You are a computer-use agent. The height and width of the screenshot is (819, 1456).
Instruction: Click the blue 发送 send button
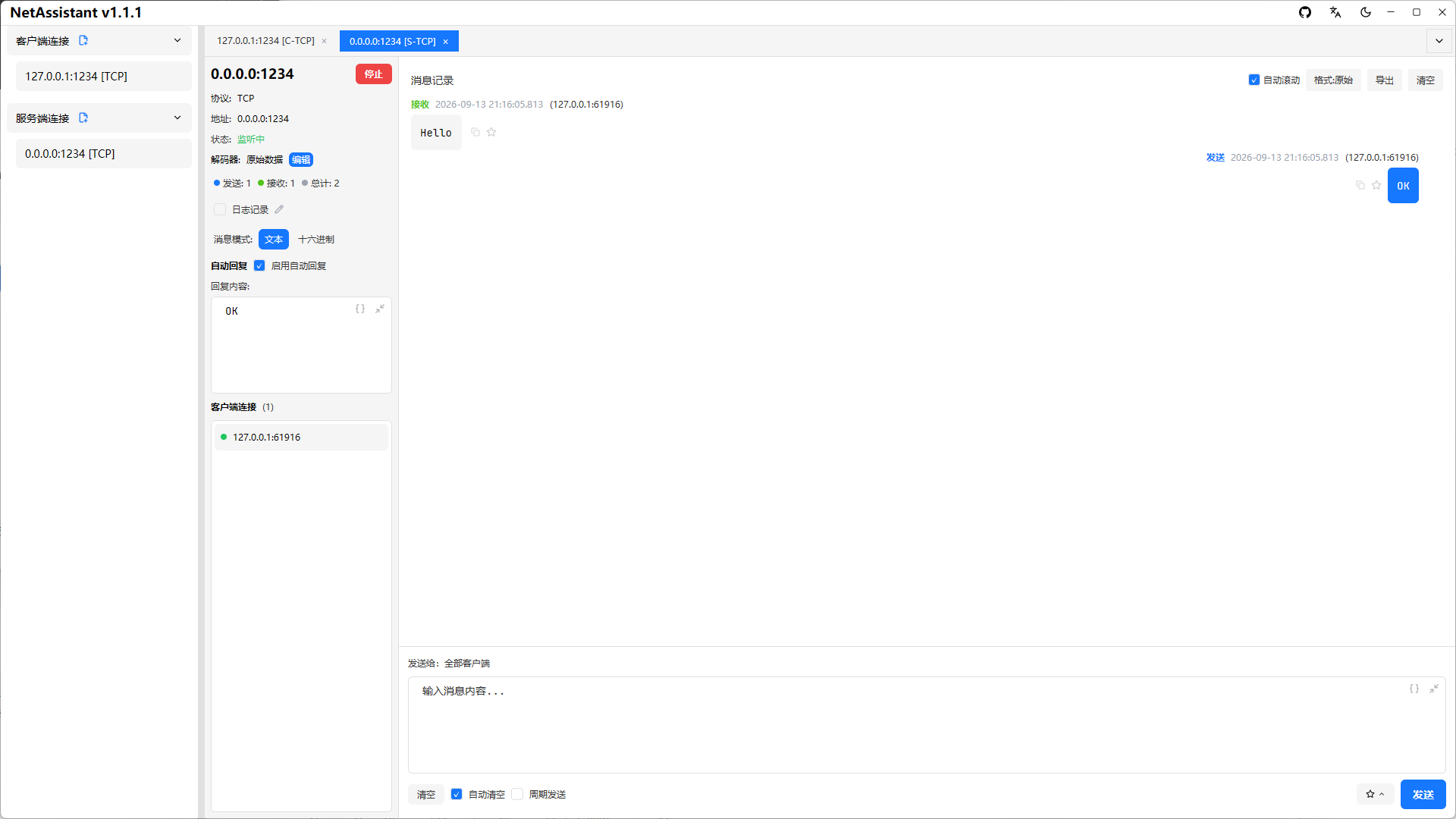1423,794
